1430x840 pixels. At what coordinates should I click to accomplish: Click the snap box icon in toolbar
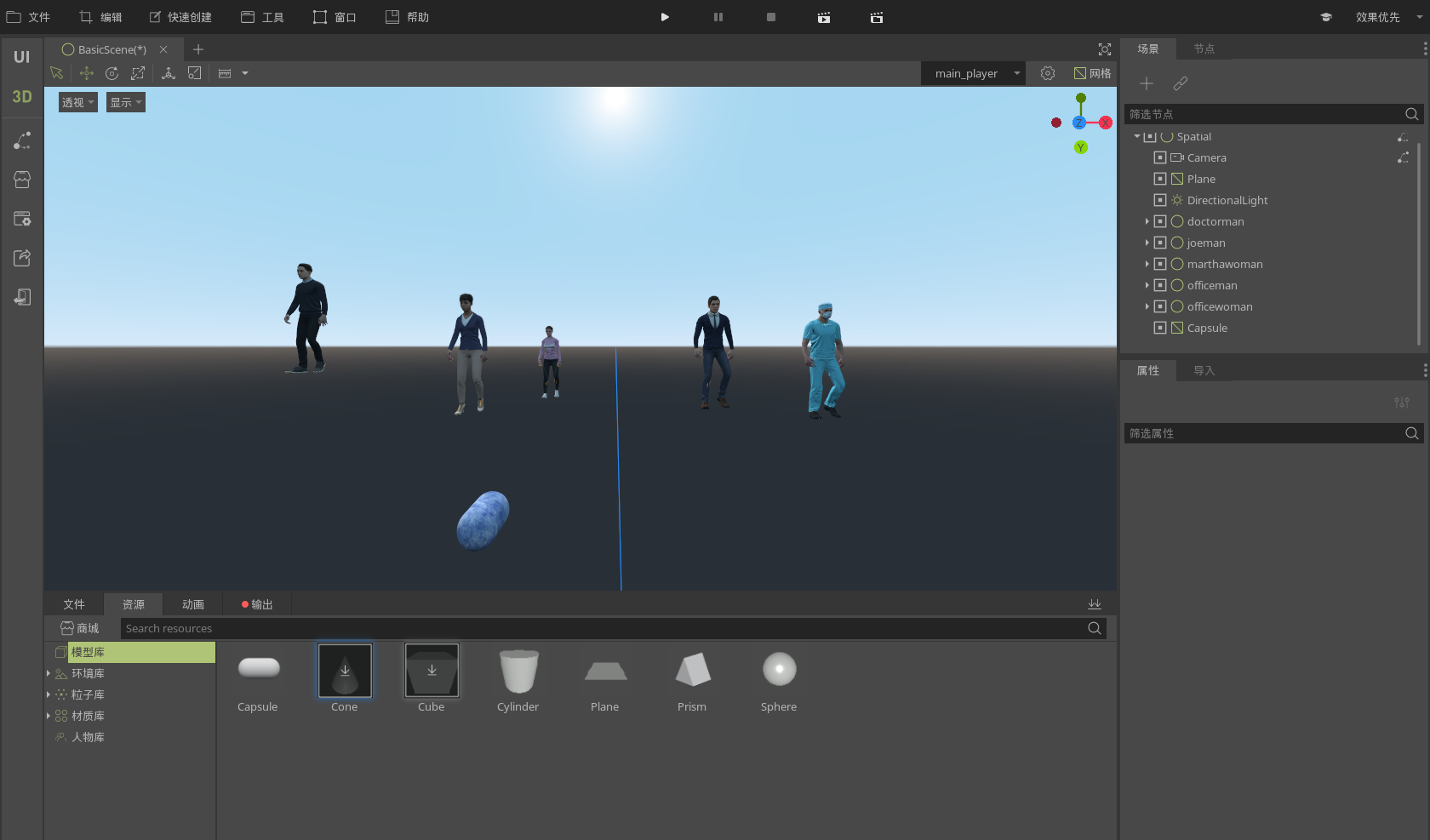(x=195, y=73)
